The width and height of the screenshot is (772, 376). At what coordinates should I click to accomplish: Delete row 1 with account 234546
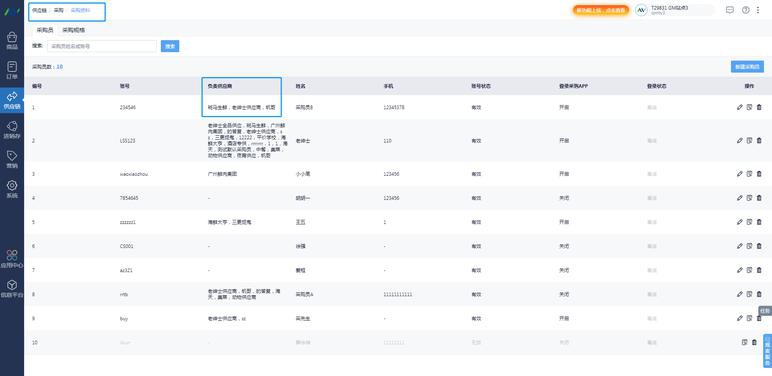point(759,107)
